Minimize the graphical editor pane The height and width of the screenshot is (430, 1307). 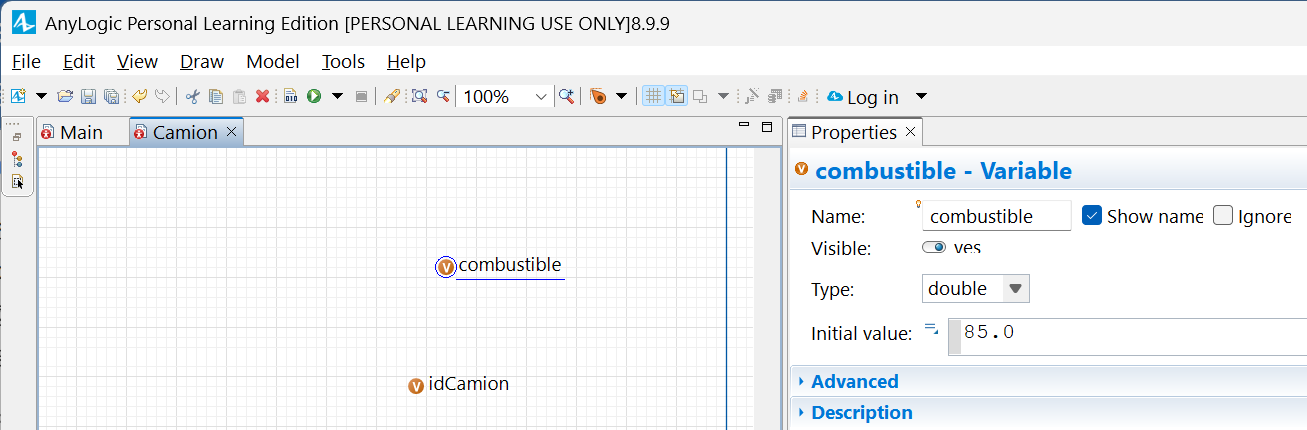coord(743,126)
